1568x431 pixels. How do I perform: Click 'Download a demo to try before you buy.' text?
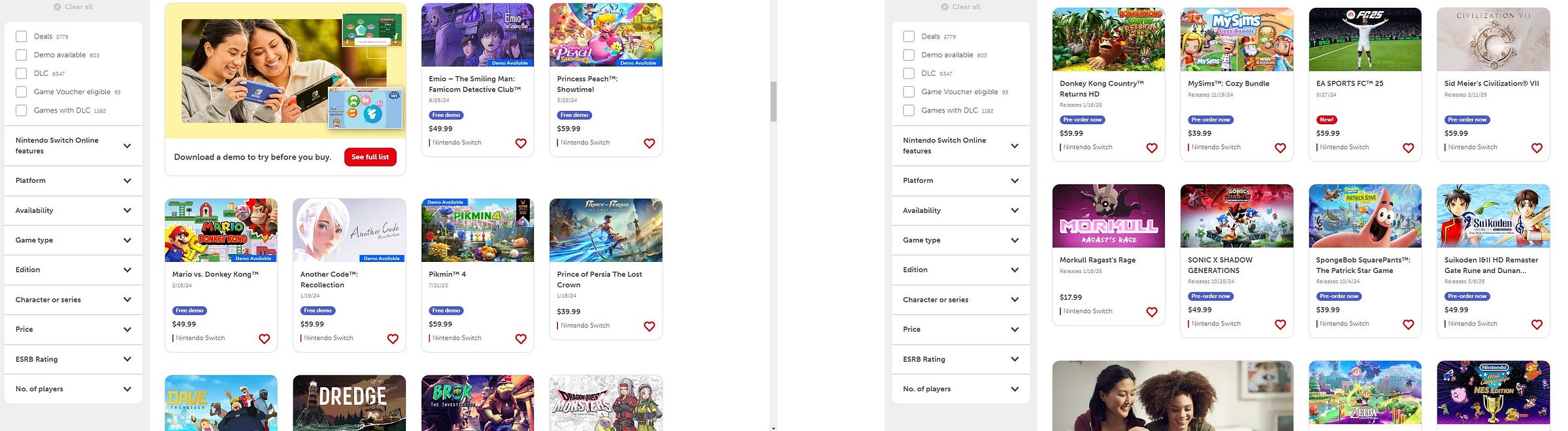(x=253, y=157)
